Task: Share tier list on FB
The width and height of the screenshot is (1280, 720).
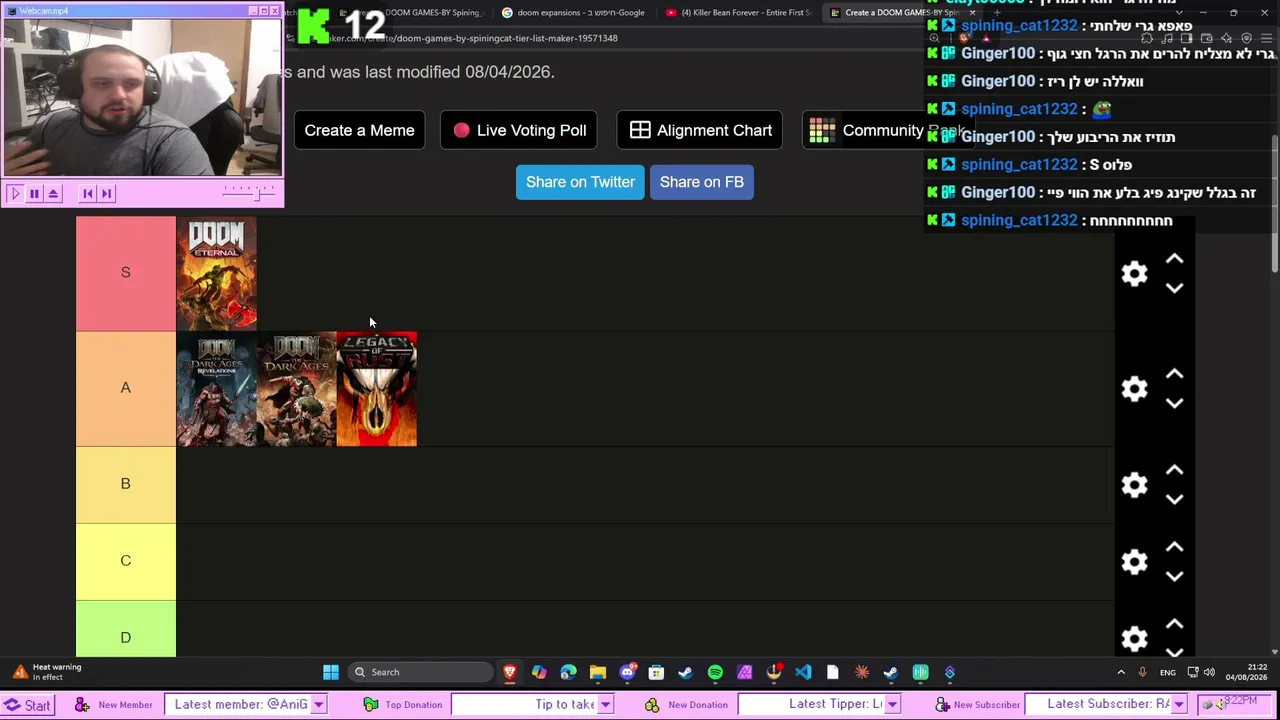Action: 702,182
